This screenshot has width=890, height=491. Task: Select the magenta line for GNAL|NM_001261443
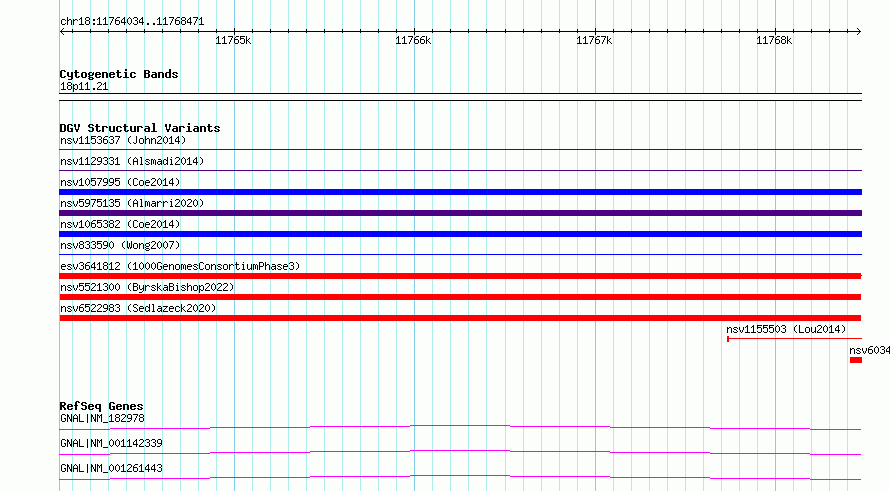tap(460, 477)
